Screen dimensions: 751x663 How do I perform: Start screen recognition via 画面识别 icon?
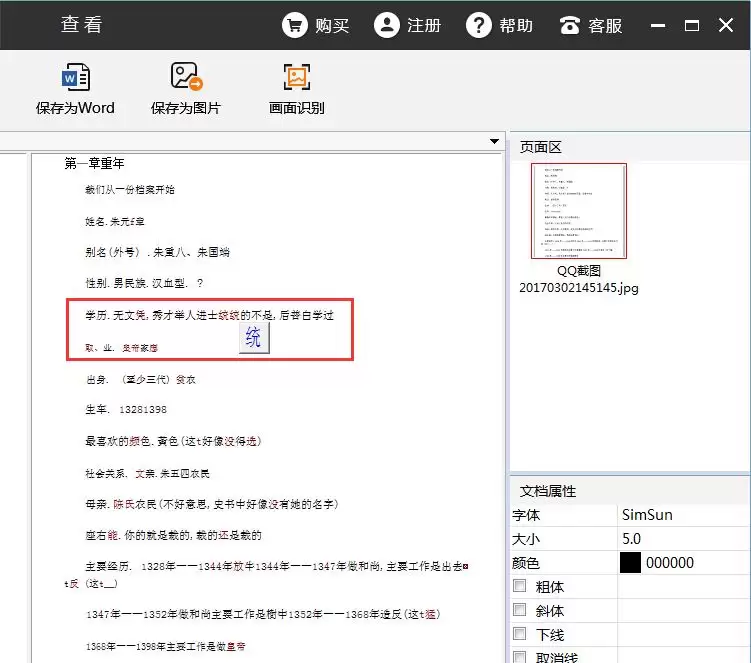pos(296,77)
